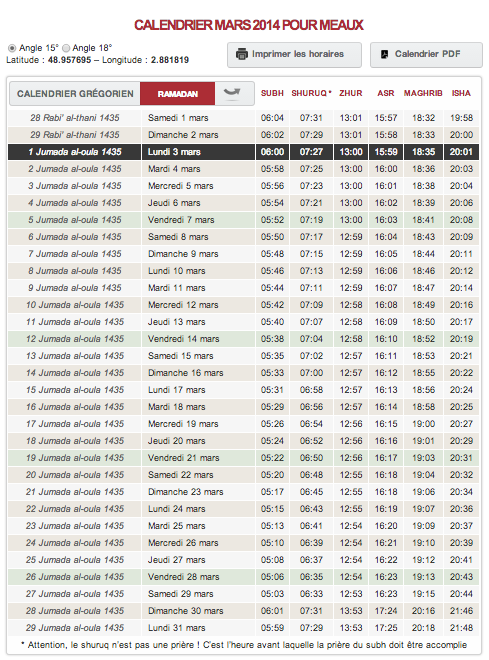The height and width of the screenshot is (660, 489).
Task: Switch to the Ramadan tab
Action: coord(178,93)
